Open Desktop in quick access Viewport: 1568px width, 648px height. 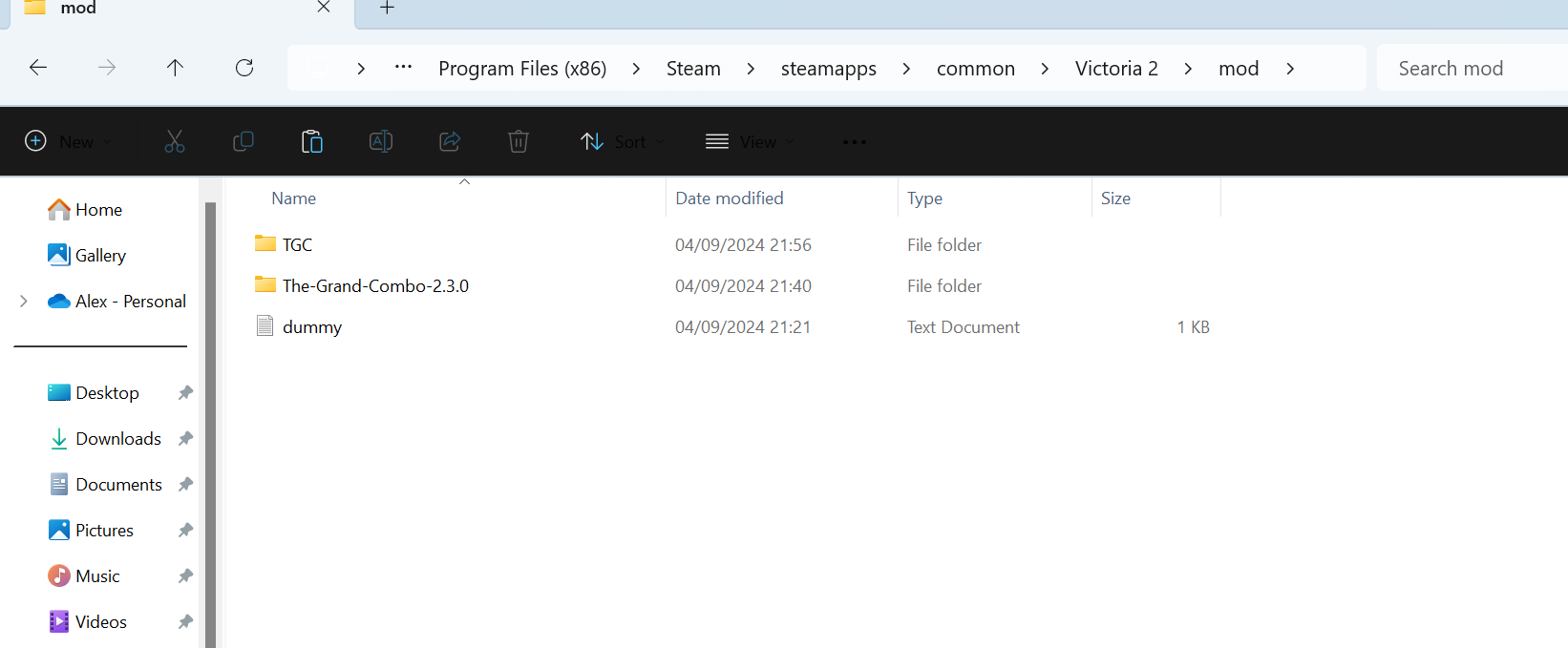94,392
